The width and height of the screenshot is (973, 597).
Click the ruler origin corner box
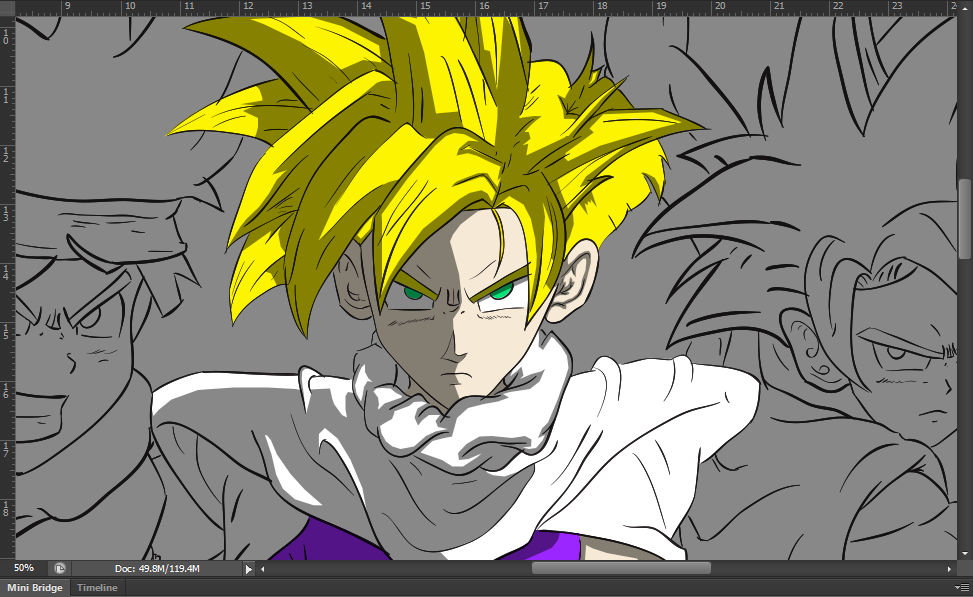pyautogui.click(x=5, y=6)
